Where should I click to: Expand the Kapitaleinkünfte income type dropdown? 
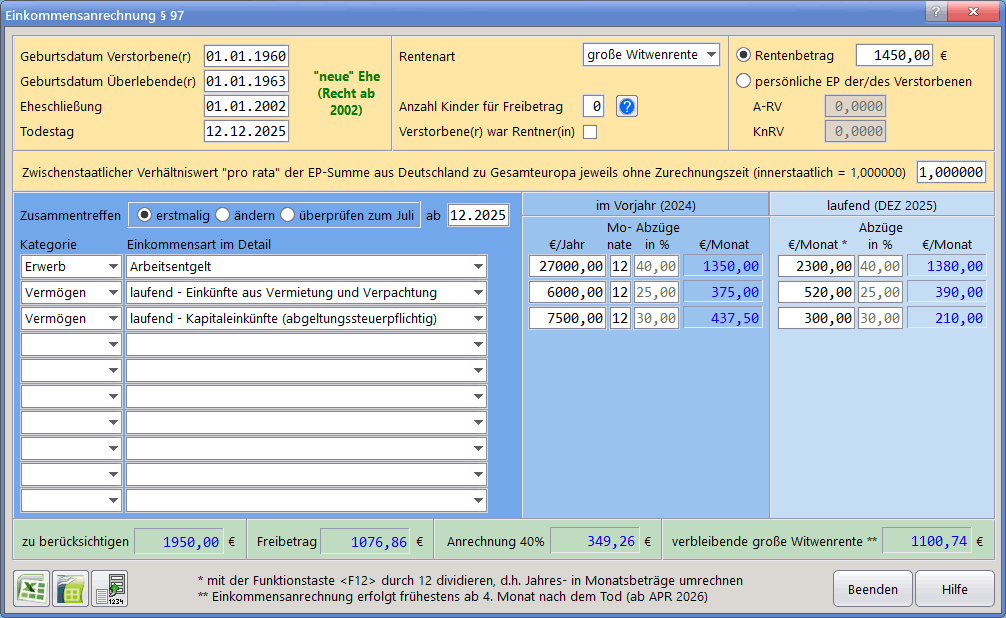[478, 318]
